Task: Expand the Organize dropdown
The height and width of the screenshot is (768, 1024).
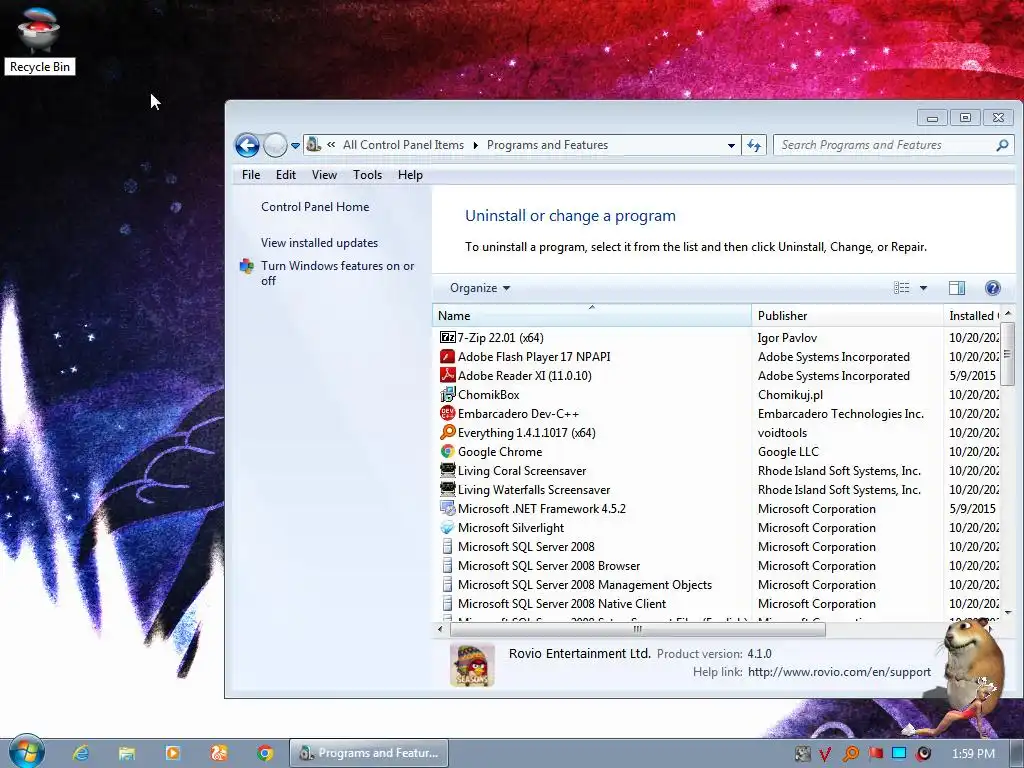Action: point(480,288)
